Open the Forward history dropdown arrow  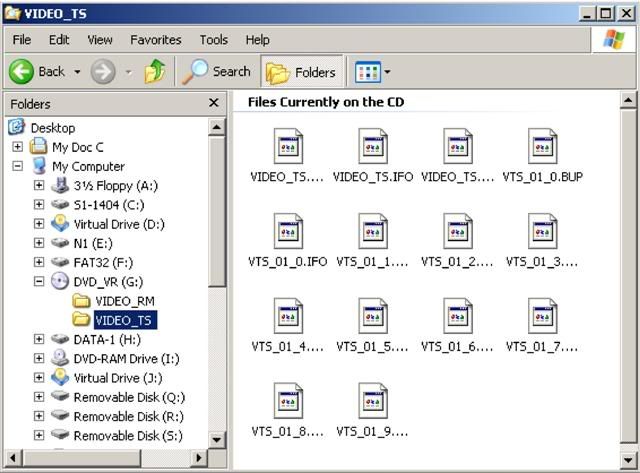pyautogui.click(x=129, y=73)
